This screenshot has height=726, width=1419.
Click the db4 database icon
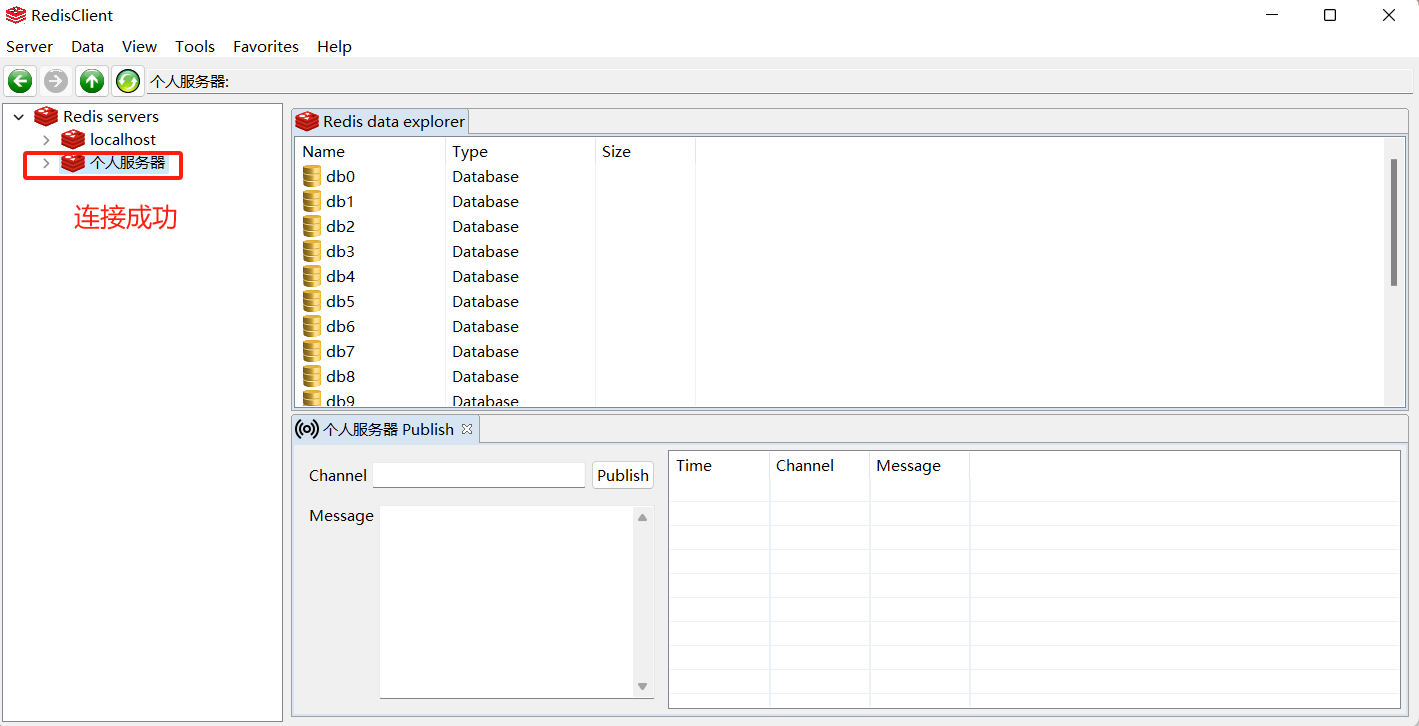(x=312, y=277)
